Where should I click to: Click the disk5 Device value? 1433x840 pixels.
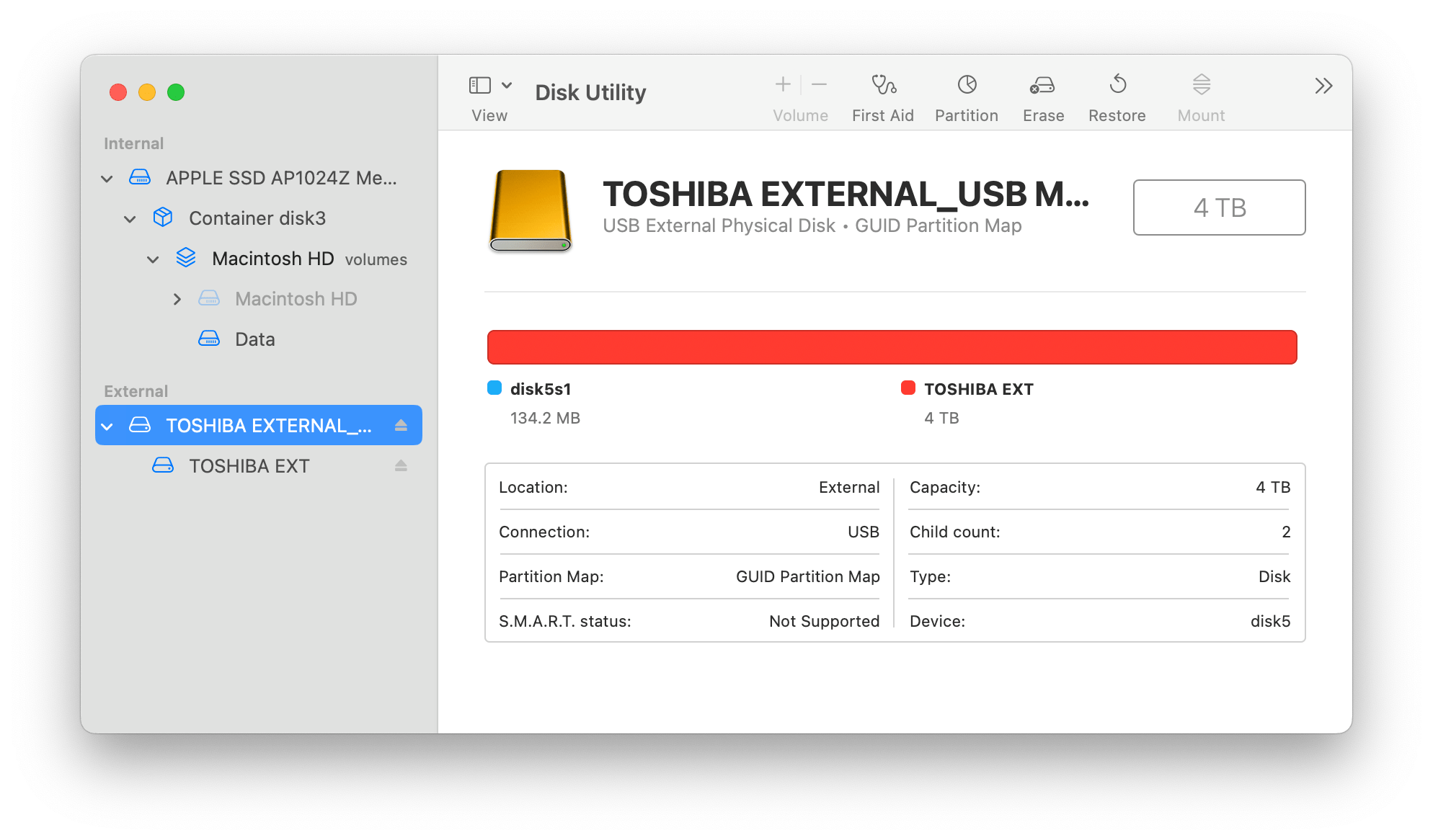click(x=1271, y=621)
